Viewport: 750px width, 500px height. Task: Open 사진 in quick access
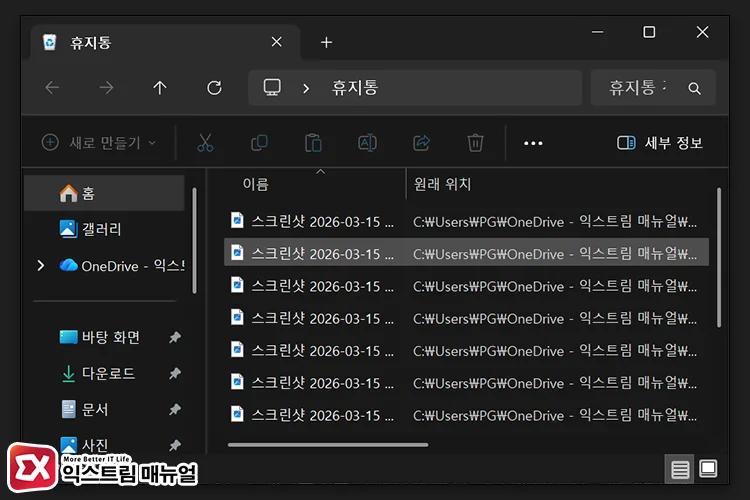click(84, 445)
